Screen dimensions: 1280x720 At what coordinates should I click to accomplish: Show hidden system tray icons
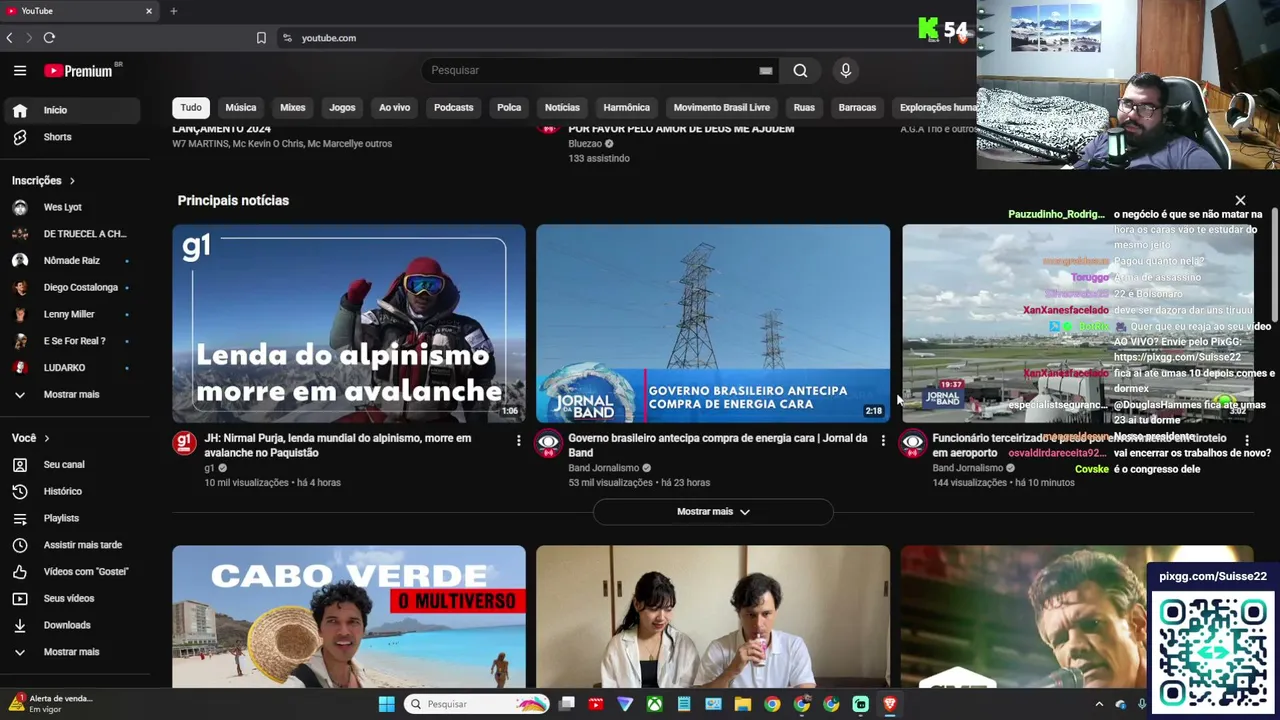point(1099,704)
